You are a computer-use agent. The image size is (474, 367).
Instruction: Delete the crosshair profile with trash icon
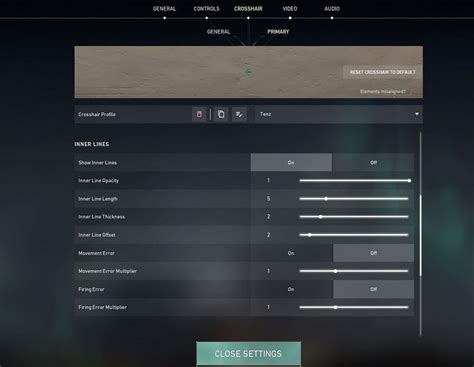pos(199,114)
